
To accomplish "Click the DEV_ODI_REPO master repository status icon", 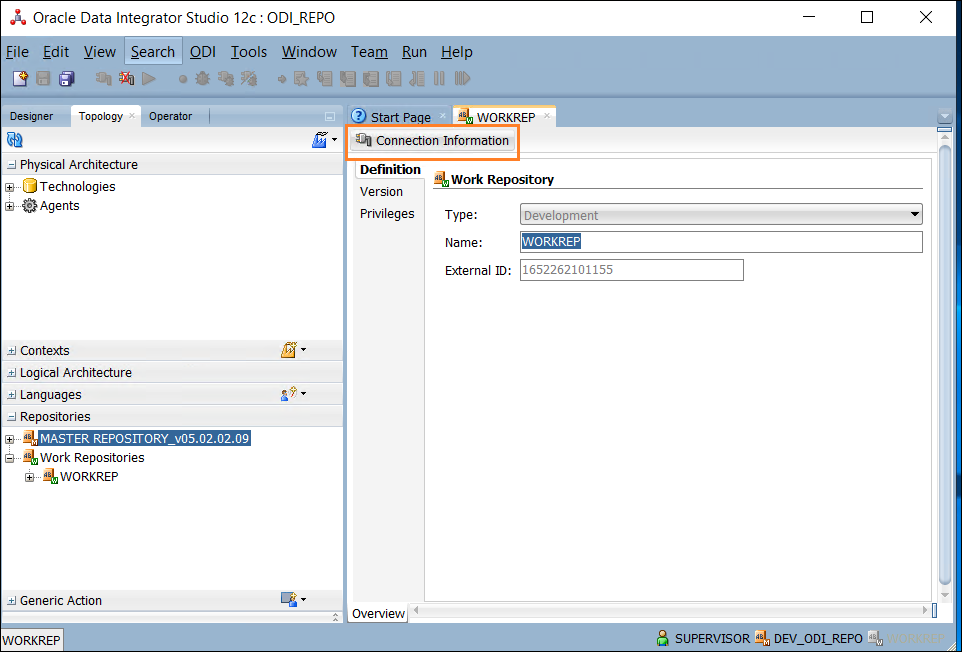I will pyautogui.click(x=762, y=639).
